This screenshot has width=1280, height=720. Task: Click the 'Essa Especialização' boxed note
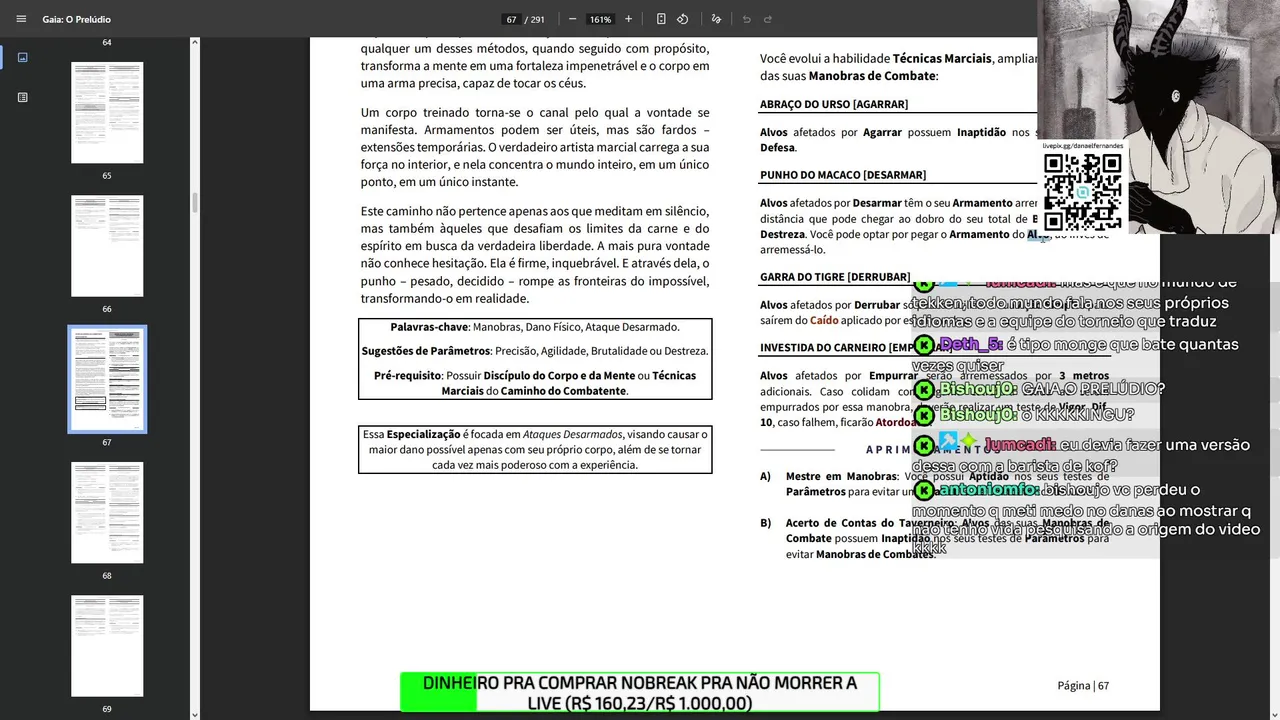[x=535, y=449]
